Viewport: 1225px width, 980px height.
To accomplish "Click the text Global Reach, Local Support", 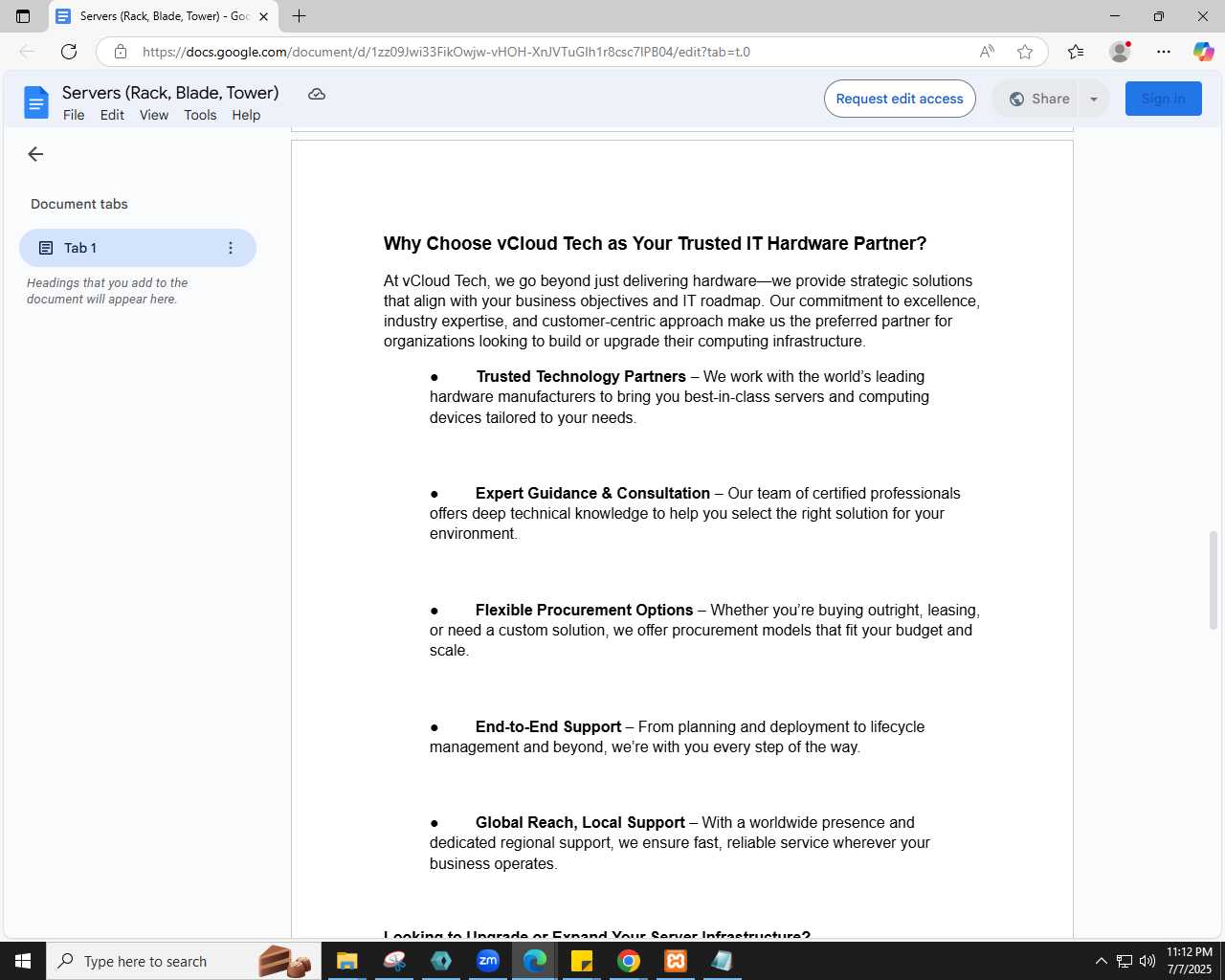I will 580,822.
